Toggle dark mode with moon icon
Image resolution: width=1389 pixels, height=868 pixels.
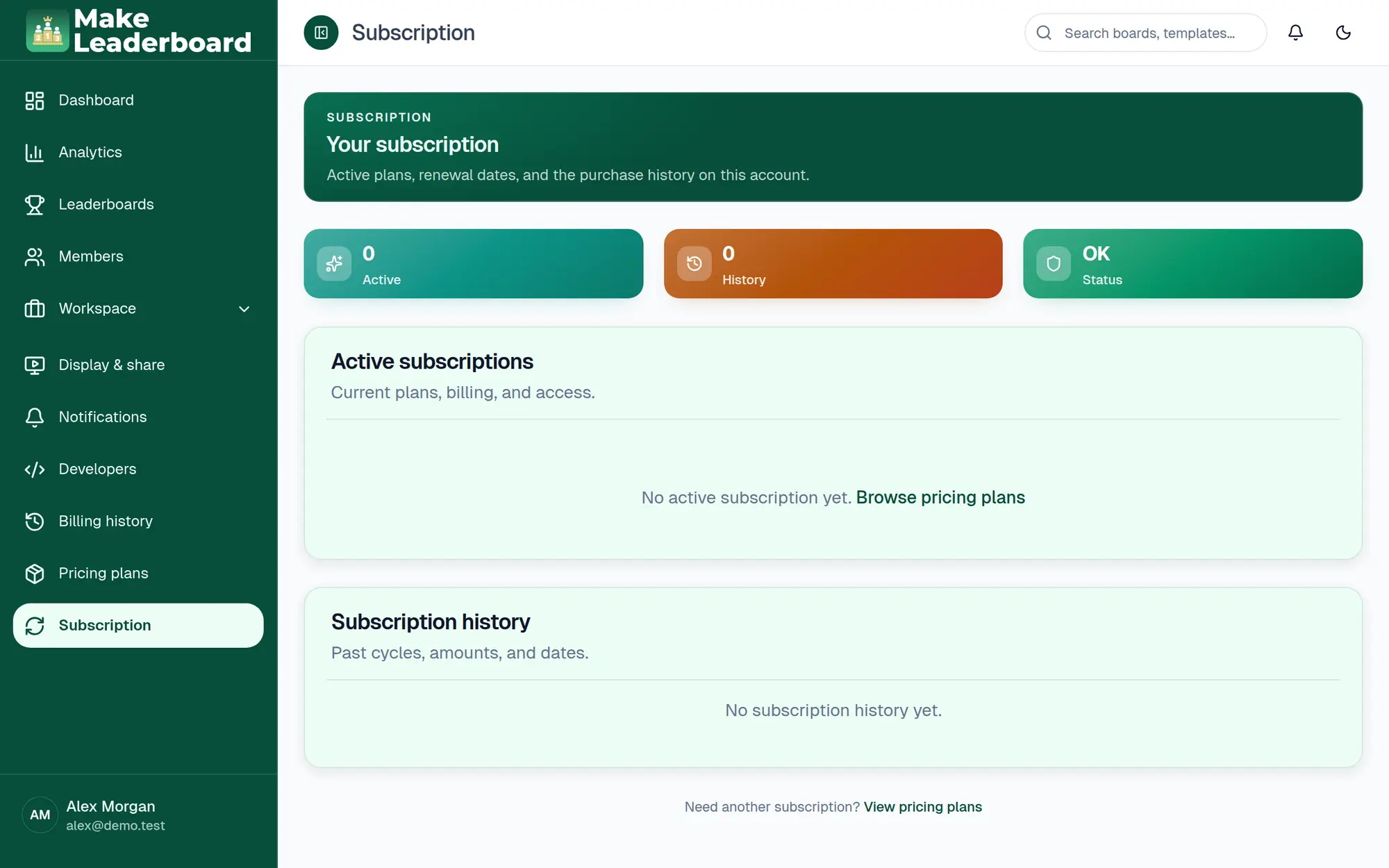[x=1343, y=33]
